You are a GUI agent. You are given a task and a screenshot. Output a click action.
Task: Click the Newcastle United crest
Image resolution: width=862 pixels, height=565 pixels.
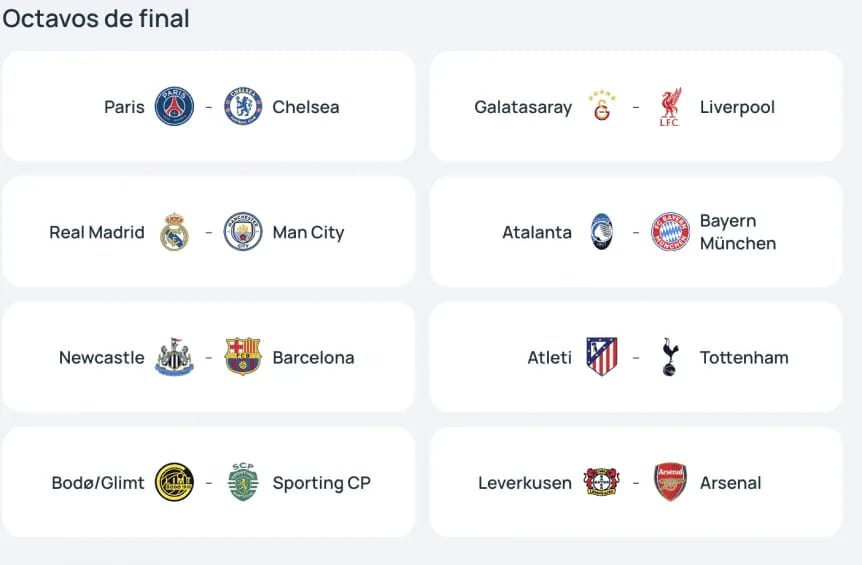coord(174,357)
